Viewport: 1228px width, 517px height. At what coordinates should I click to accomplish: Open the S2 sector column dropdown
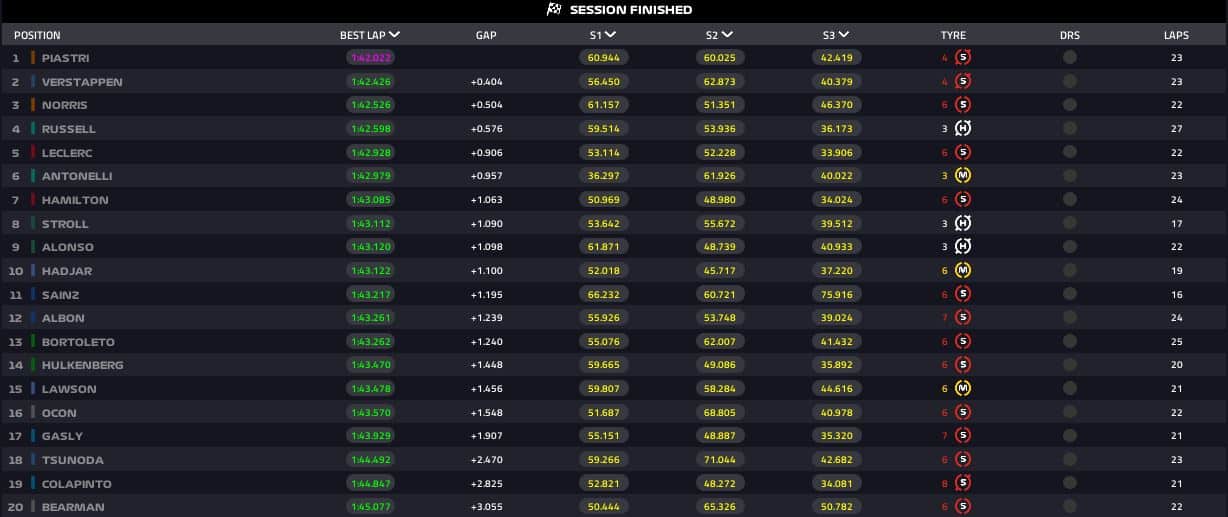(727, 35)
